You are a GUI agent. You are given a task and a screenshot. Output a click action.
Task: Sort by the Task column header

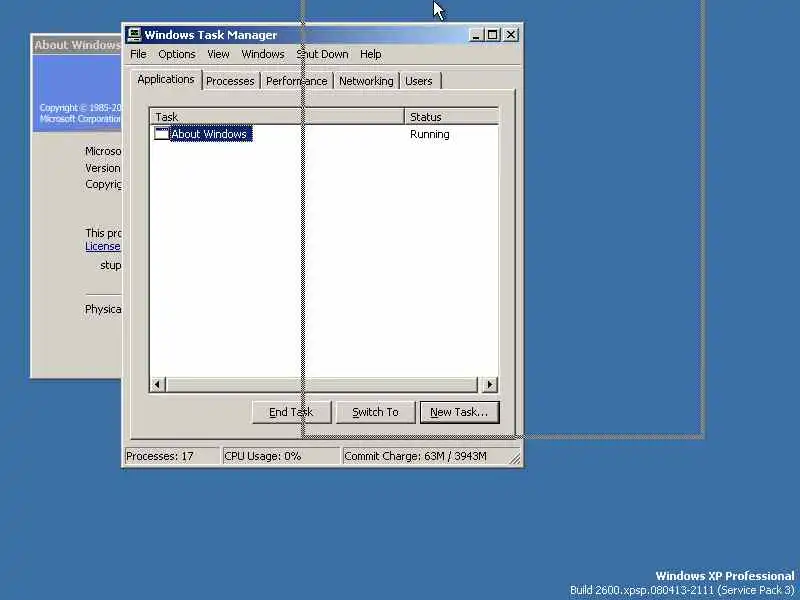(277, 117)
